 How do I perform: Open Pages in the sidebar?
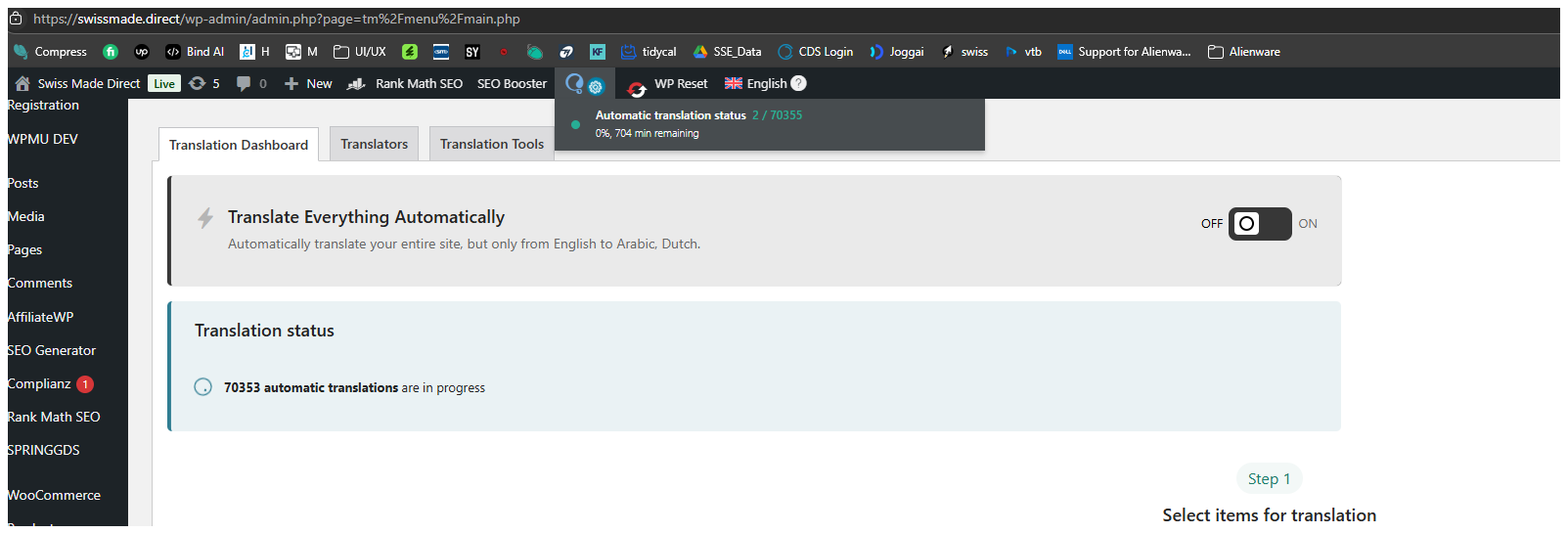[x=24, y=249]
